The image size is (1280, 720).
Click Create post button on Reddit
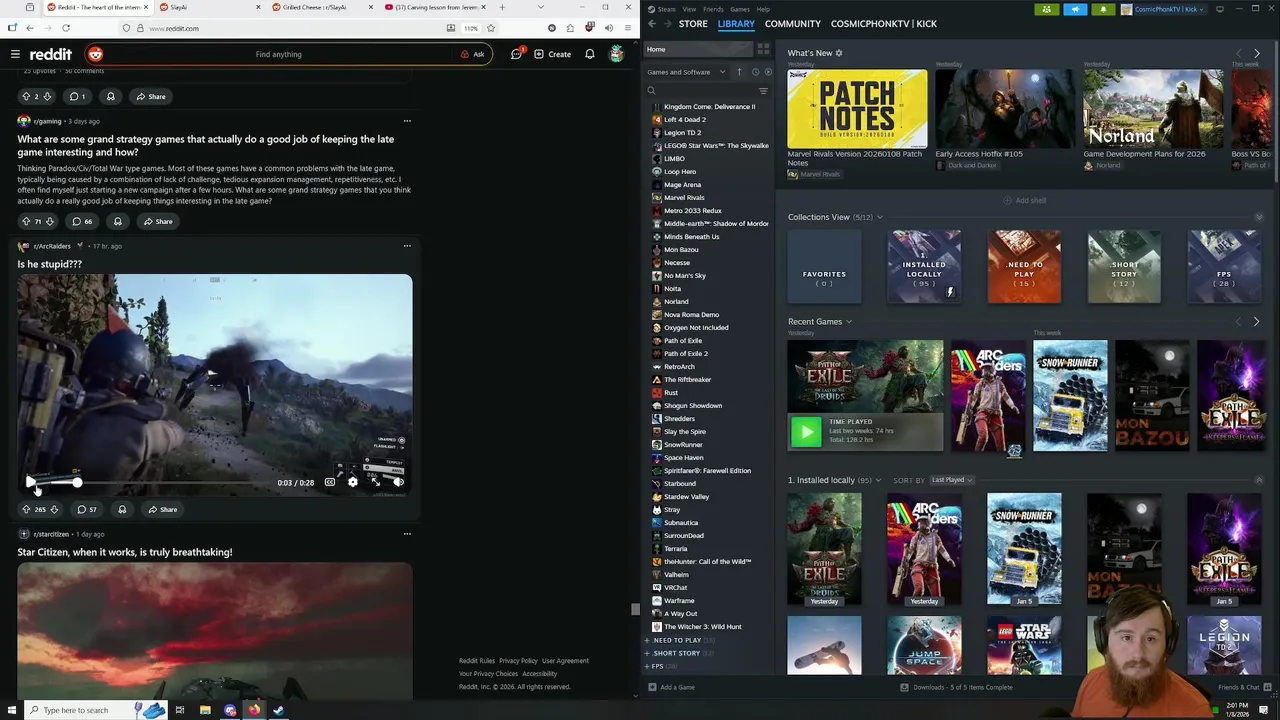552,54
